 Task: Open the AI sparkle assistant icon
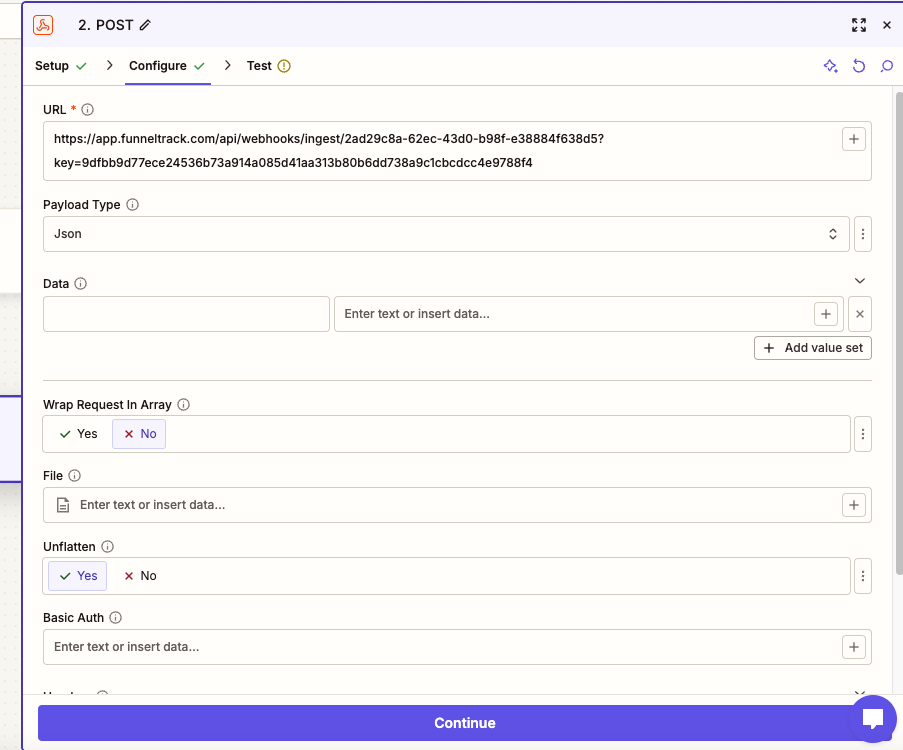tap(830, 66)
